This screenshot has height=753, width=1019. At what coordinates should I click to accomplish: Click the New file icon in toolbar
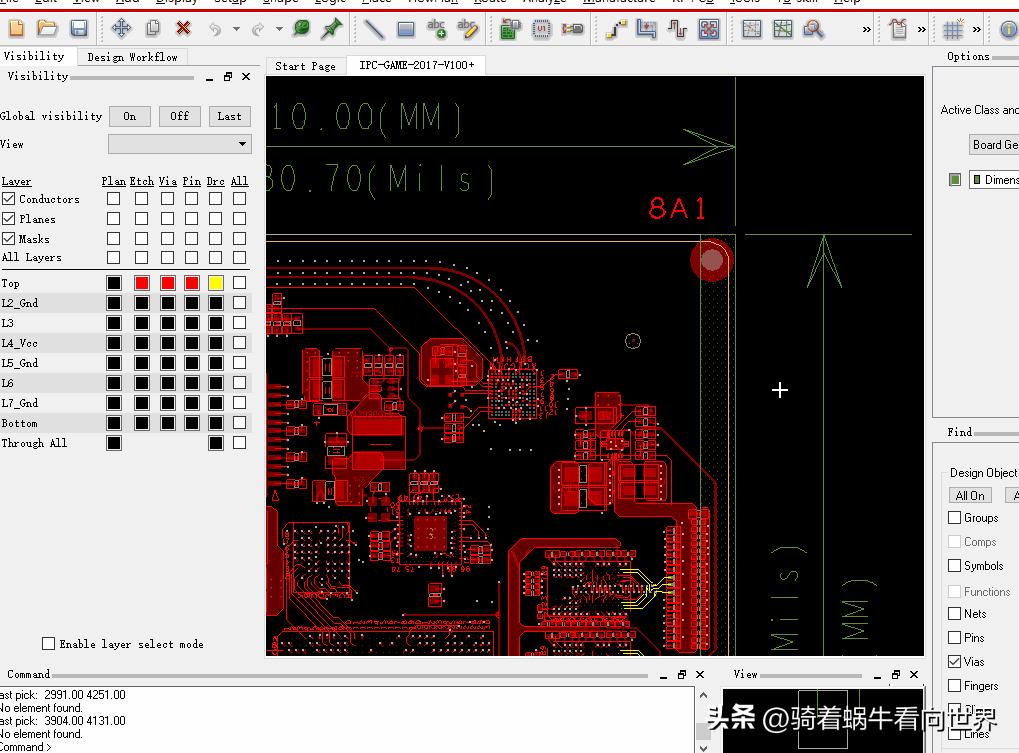tap(16, 29)
